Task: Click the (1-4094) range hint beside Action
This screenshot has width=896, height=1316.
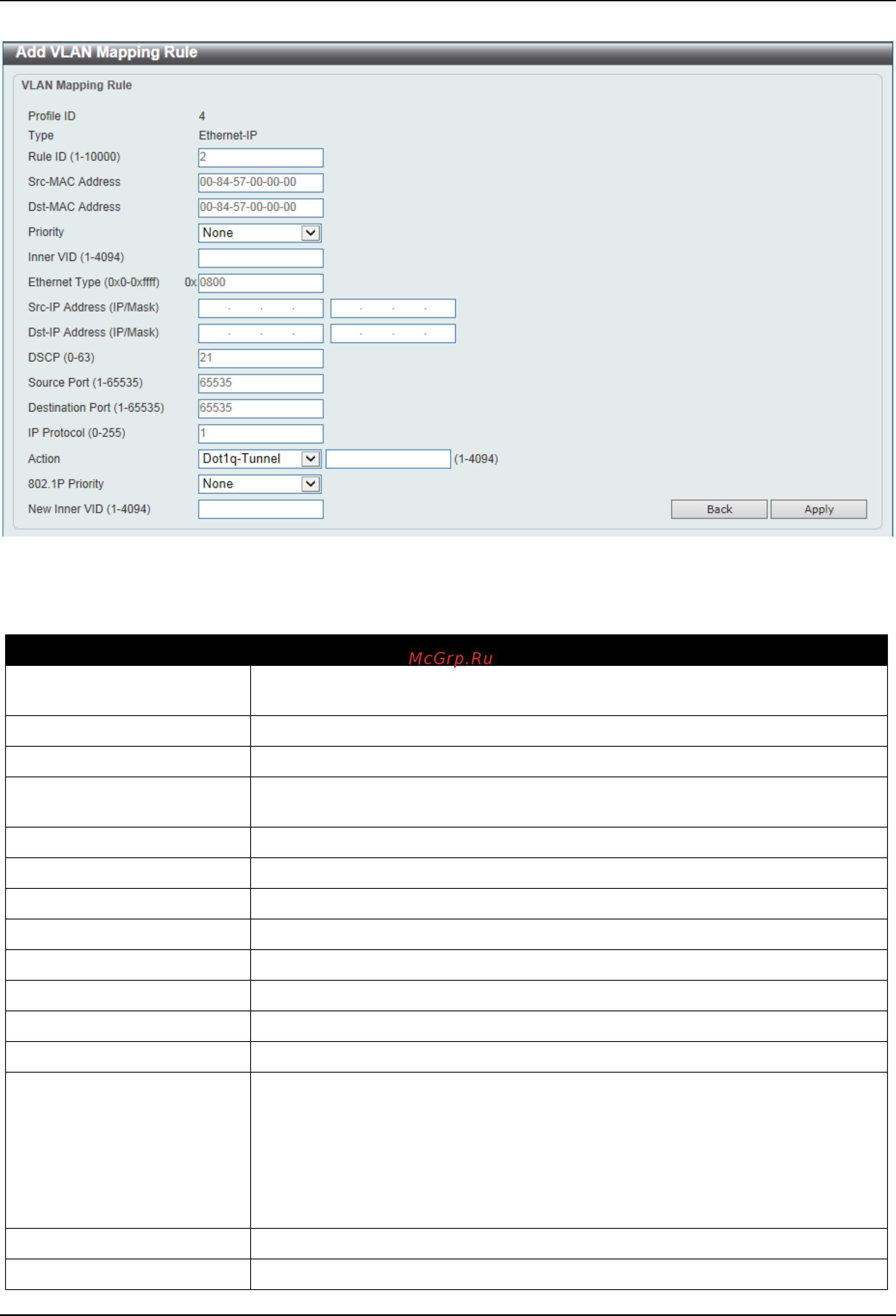Action: coord(476,459)
